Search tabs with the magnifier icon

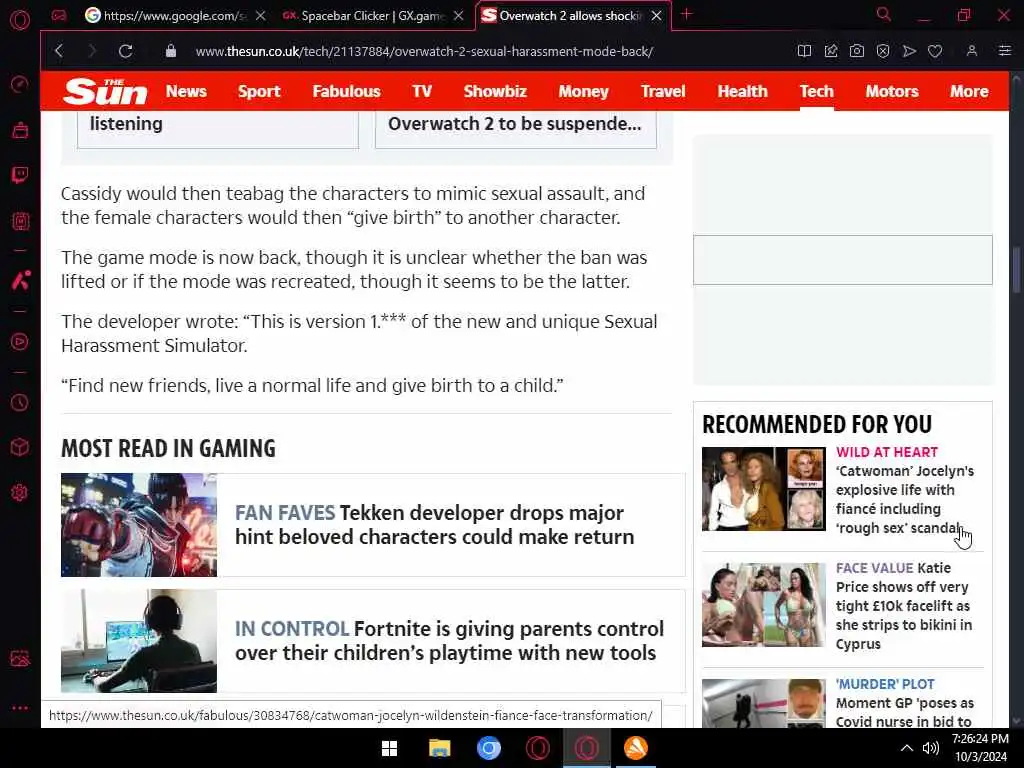884,14
